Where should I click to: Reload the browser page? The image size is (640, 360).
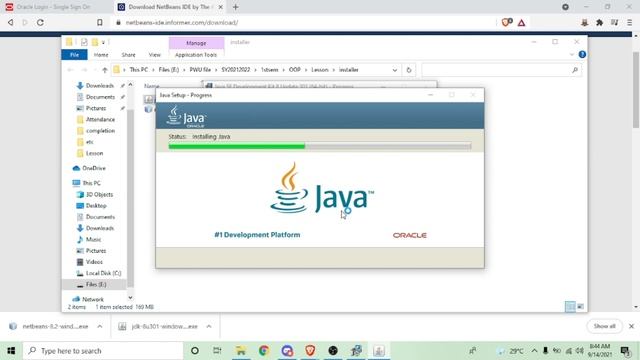click(x=40, y=22)
